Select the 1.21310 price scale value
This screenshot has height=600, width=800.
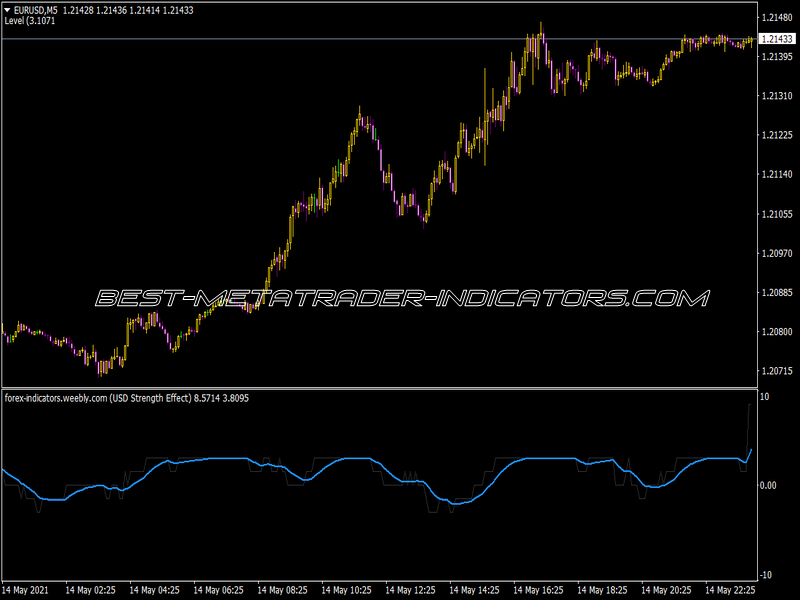tap(777, 96)
